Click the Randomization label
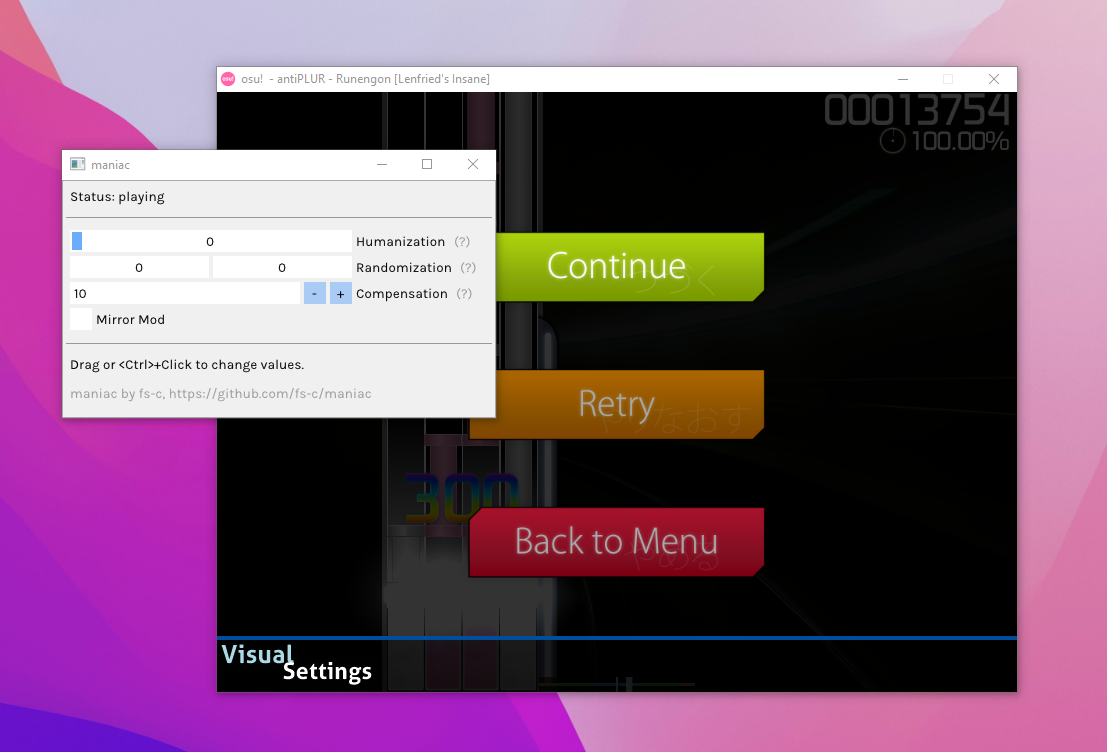This screenshot has width=1107, height=752. (404, 268)
